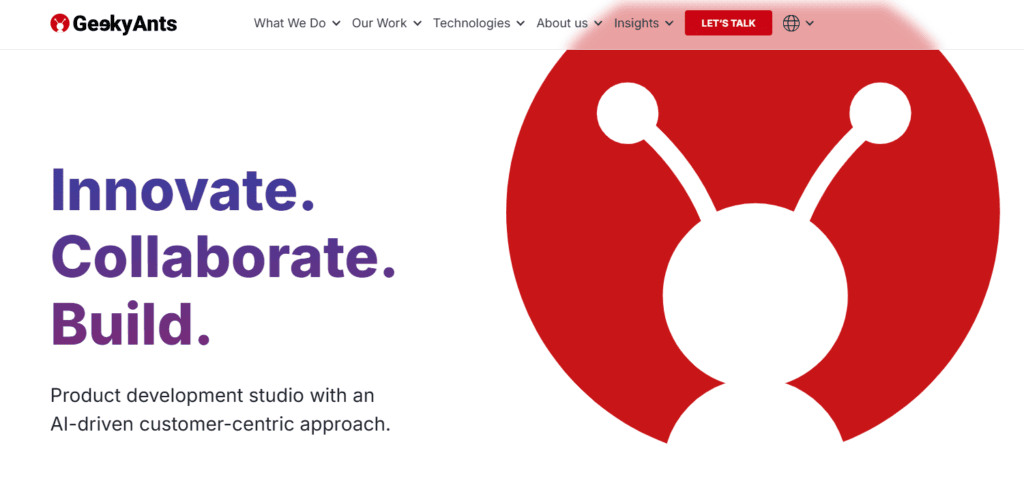Click the Product development studio tagline
The width and height of the screenshot is (1024, 492).
click(212, 395)
